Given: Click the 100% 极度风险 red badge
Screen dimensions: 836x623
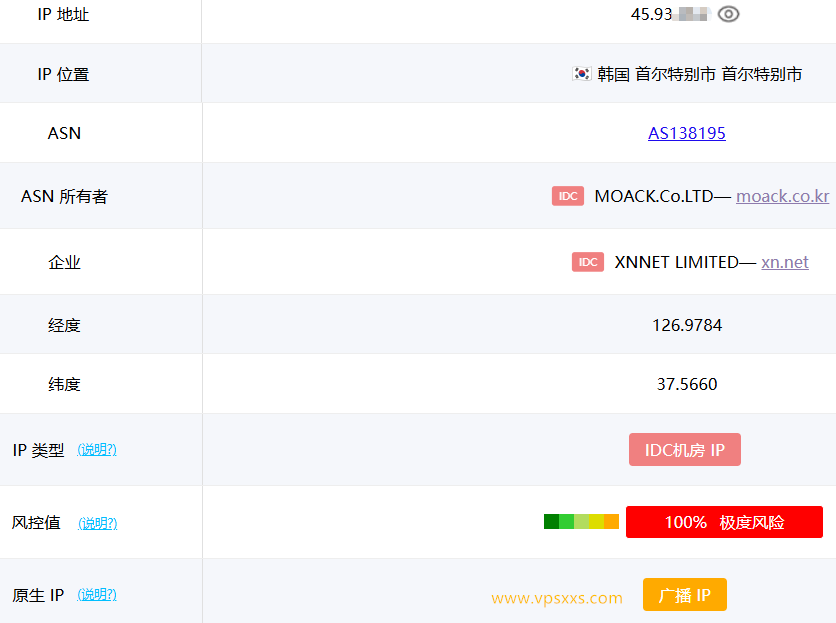Looking at the screenshot, I should click(724, 521).
